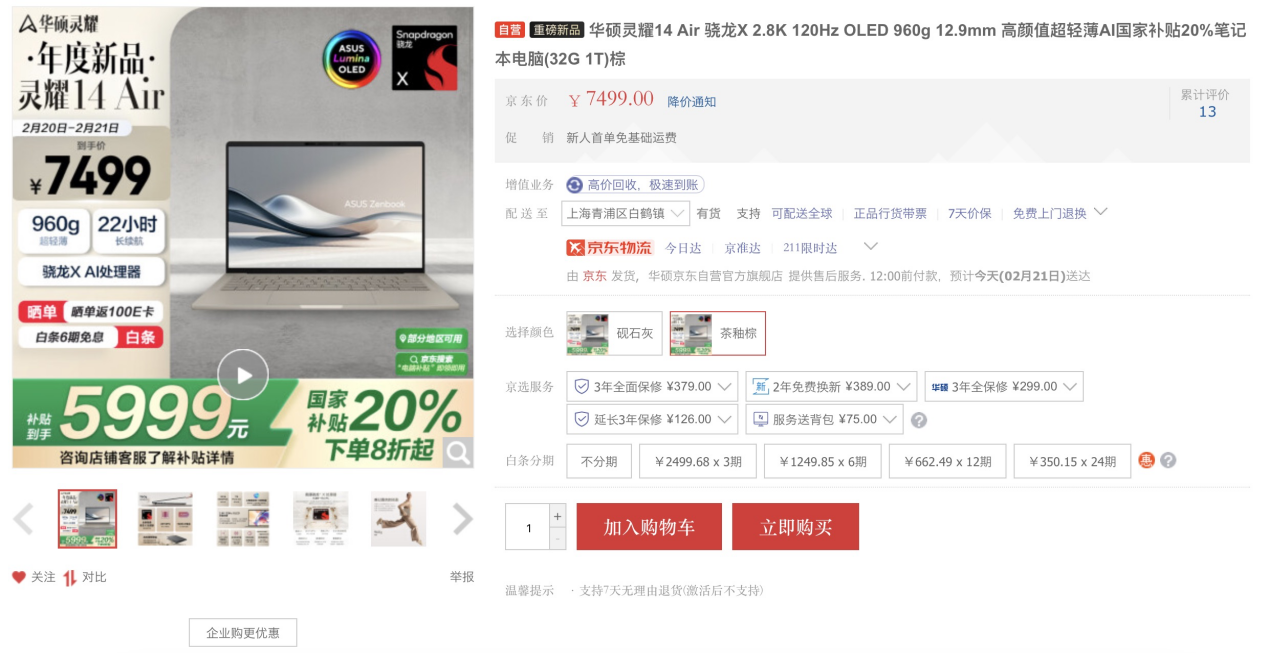Select the 砚石灰 color option
The height and width of the screenshot is (653, 1269).
[614, 333]
